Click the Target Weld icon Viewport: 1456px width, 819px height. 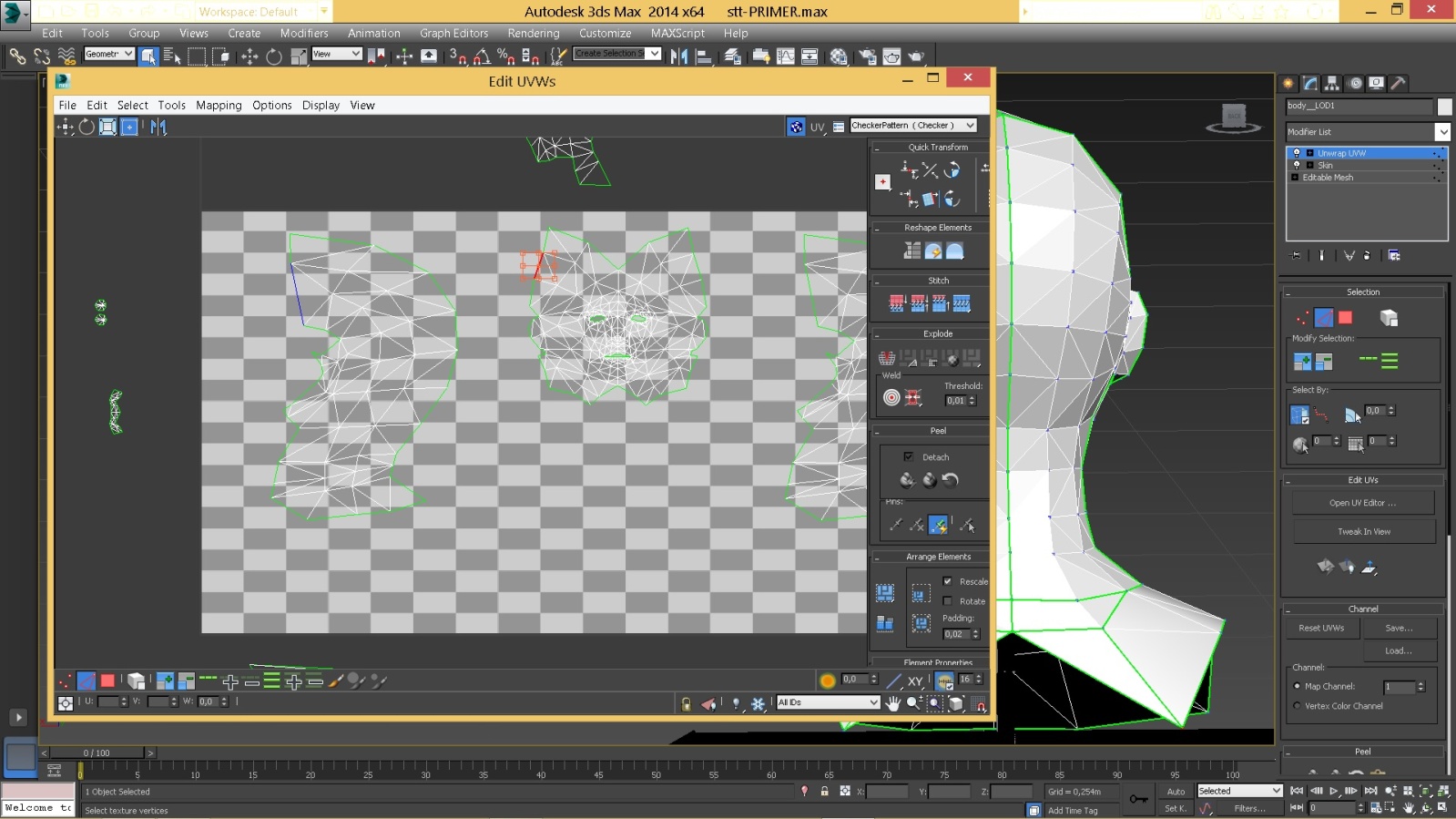[x=891, y=397]
